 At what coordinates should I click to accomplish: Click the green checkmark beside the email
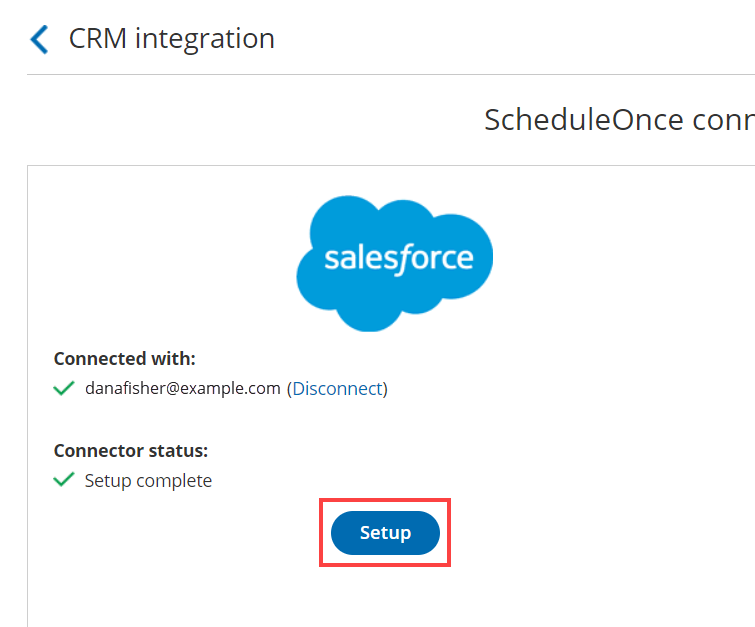tap(64, 389)
